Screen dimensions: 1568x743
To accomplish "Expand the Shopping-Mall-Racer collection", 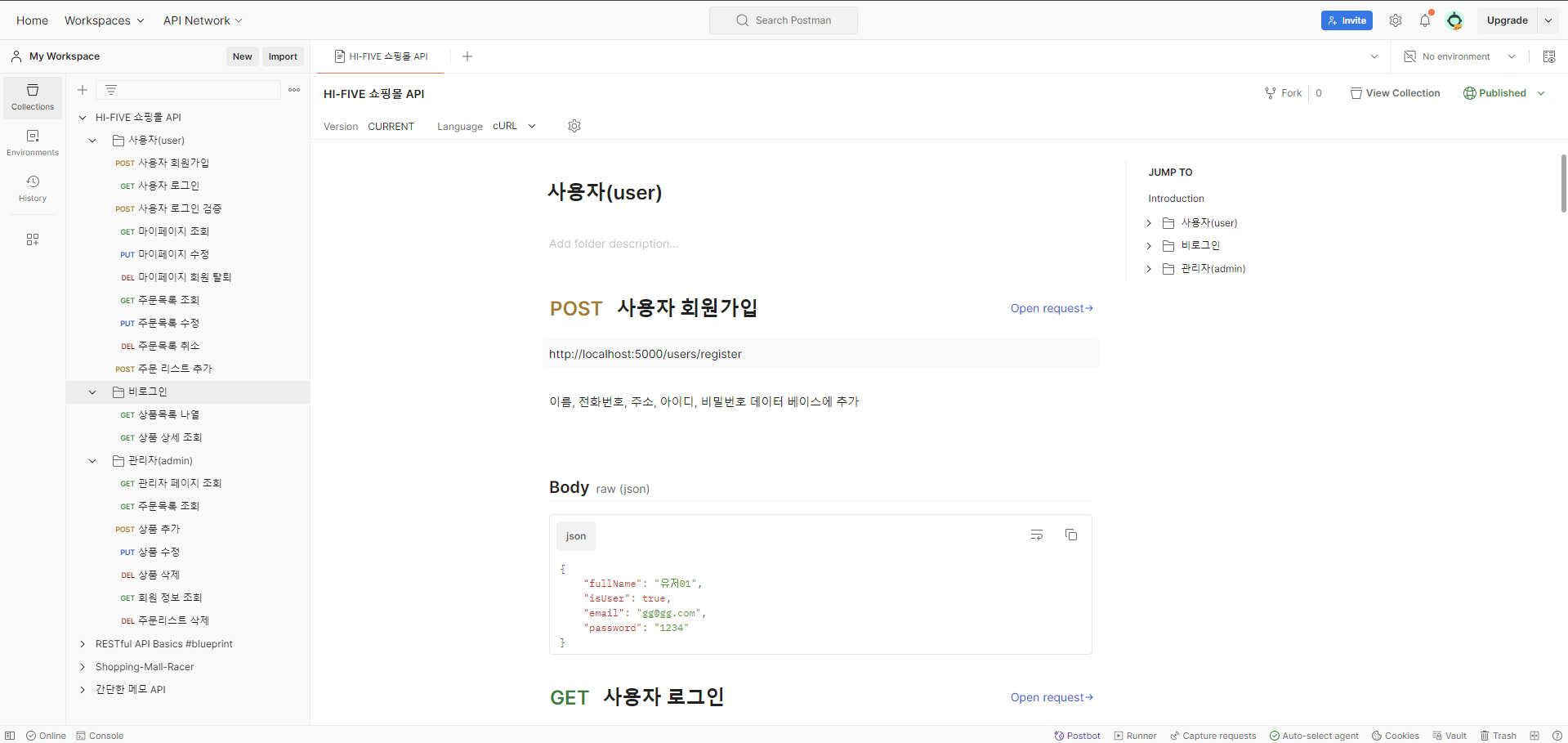I will point(83,667).
